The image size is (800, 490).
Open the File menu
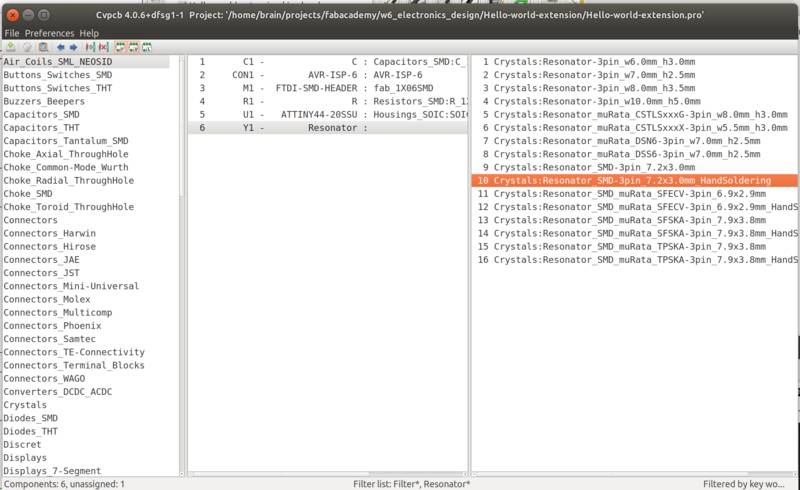(x=11, y=33)
